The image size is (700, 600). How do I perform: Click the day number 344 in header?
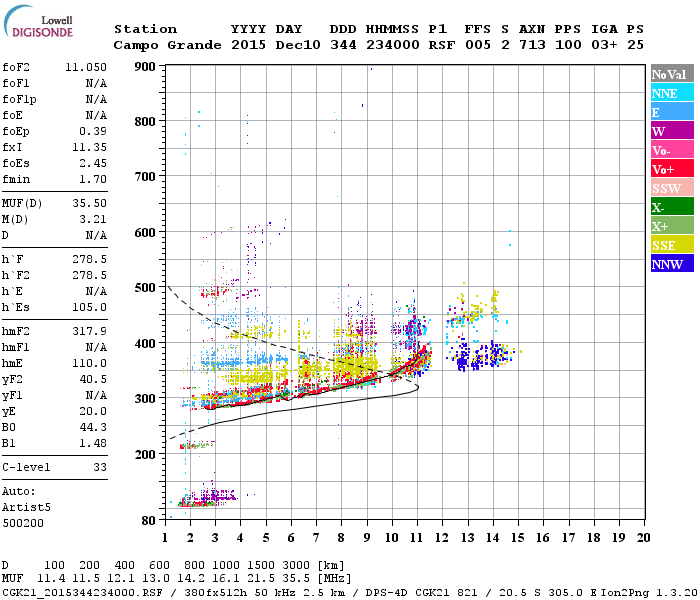(343, 45)
